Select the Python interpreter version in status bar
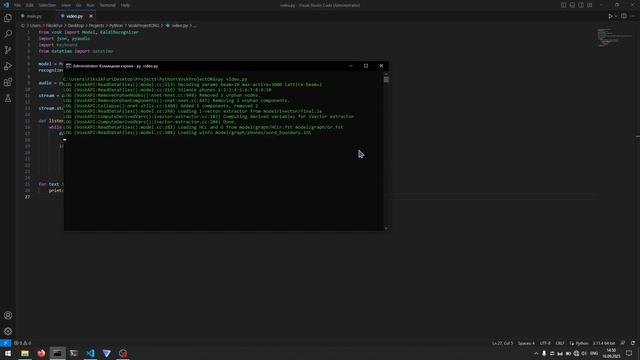640x360 pixels. point(604,343)
